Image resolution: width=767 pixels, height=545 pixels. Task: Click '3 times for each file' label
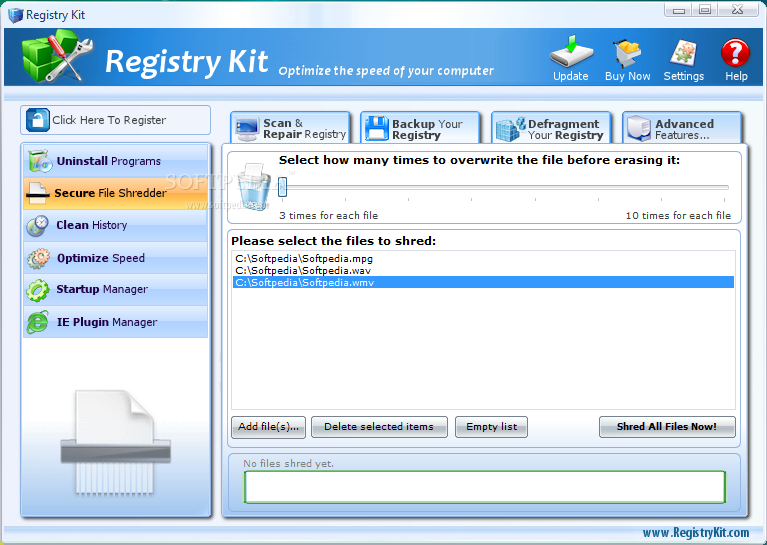pos(328,215)
